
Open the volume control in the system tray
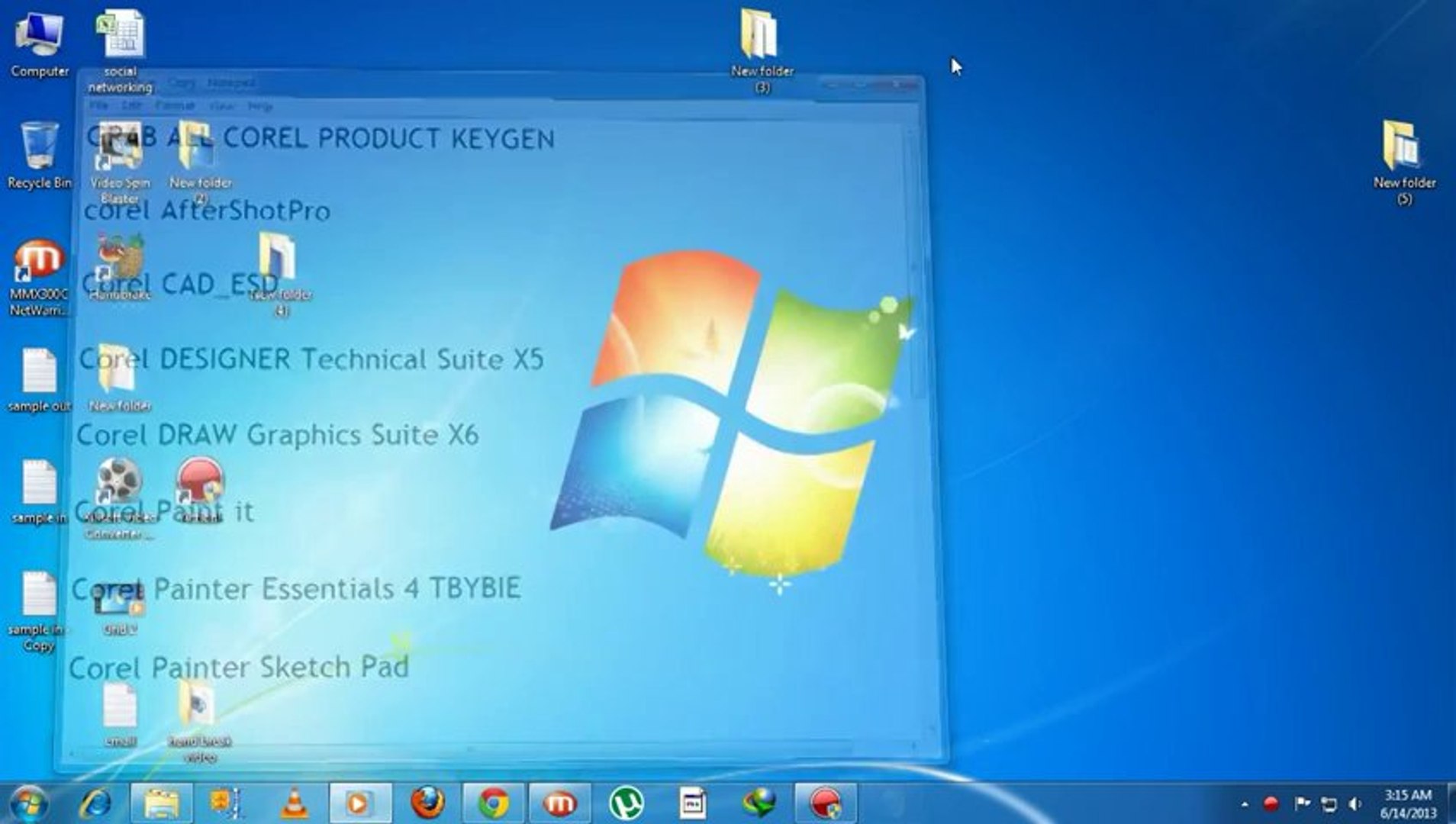[x=1353, y=803]
